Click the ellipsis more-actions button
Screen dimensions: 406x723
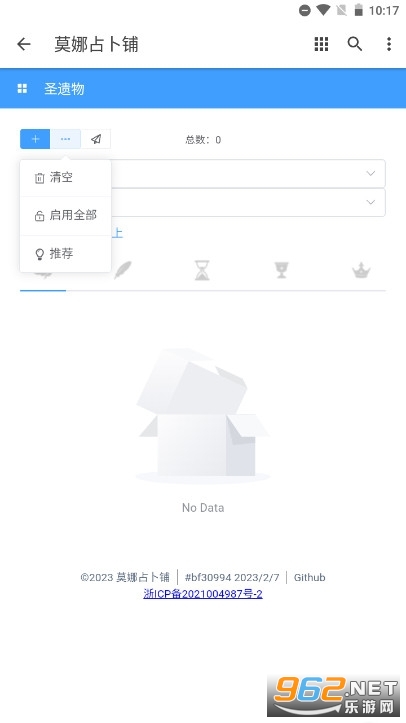point(65,139)
